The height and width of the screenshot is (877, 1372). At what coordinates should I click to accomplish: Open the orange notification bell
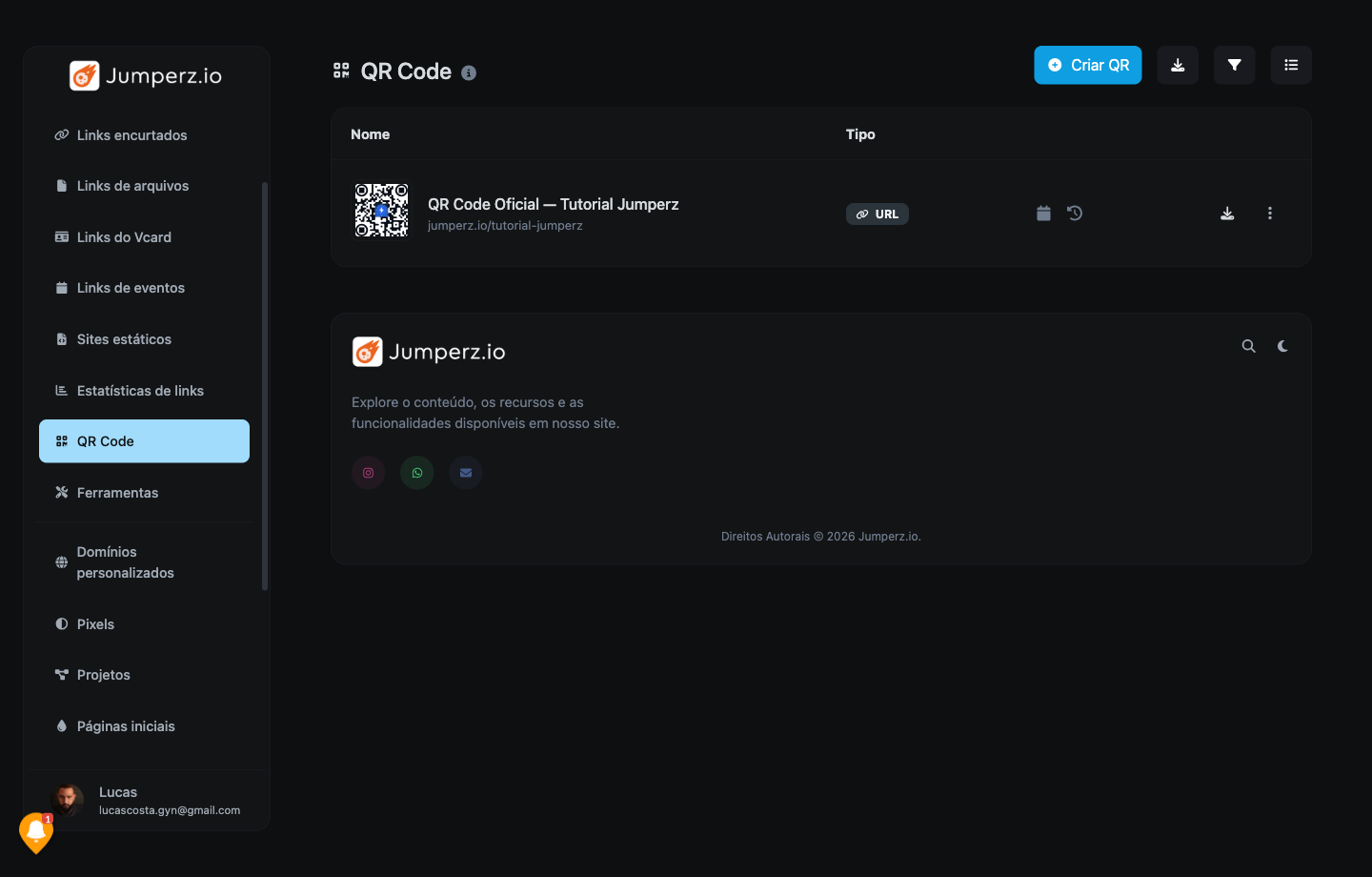coord(36,832)
